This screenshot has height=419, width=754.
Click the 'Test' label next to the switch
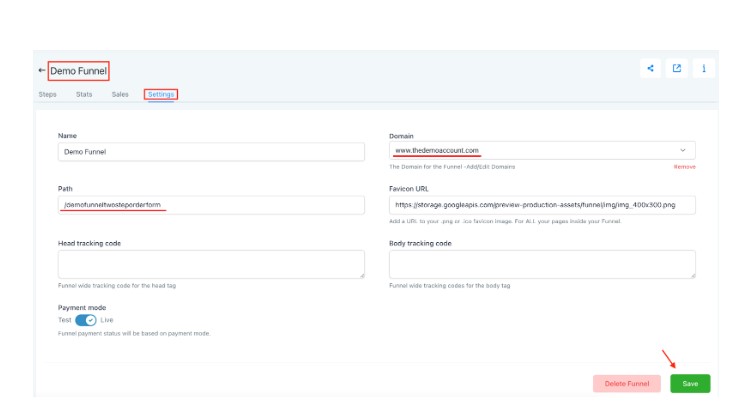coord(64,320)
